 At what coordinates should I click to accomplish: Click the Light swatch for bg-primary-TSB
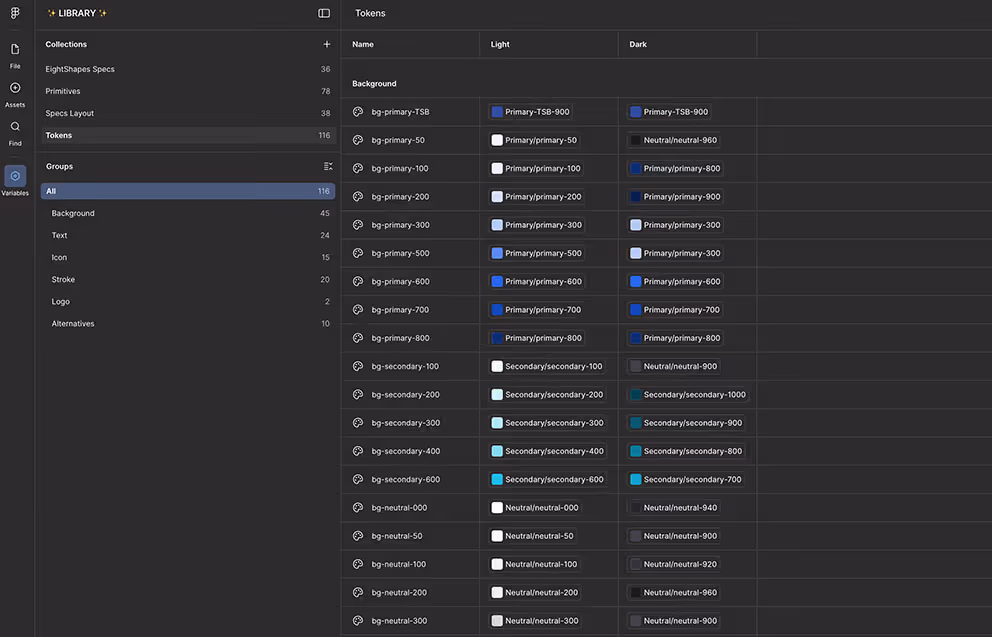497,112
